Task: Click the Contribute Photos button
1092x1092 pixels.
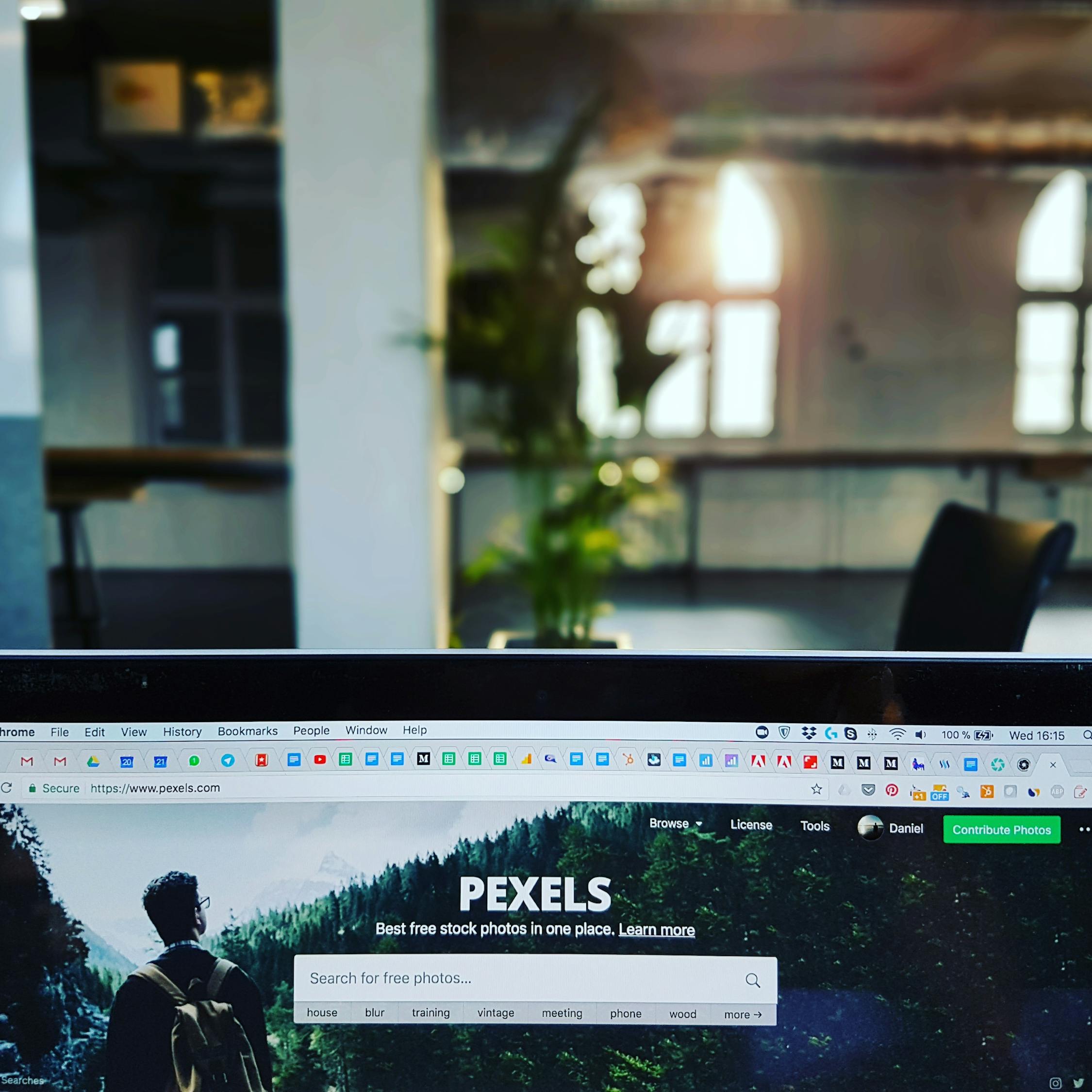Action: 1001,830
